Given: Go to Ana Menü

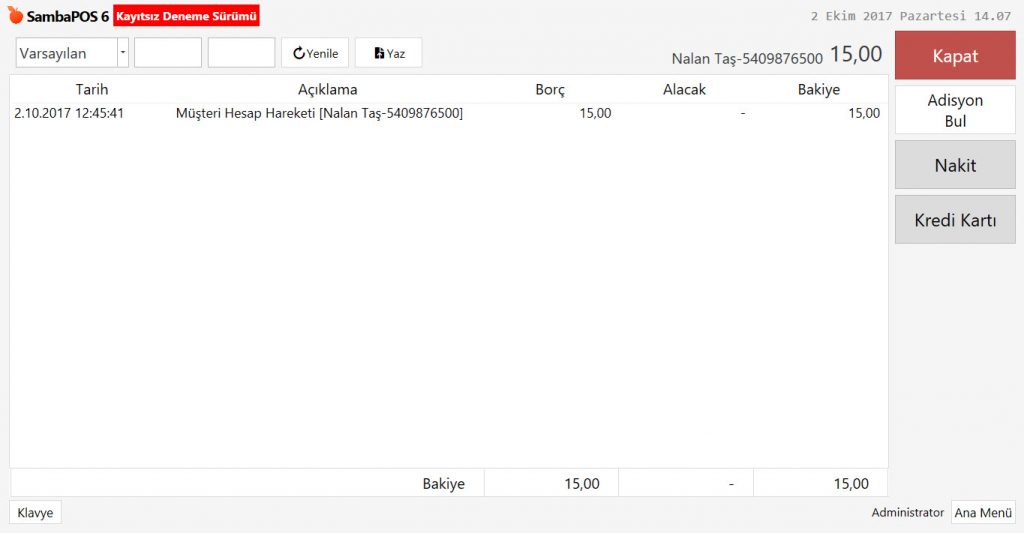Looking at the screenshot, I should click(983, 512).
